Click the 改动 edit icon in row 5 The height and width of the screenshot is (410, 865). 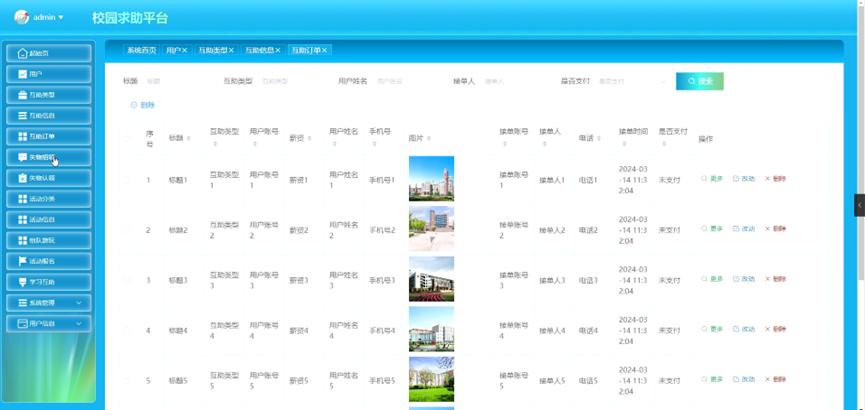pyautogui.click(x=736, y=379)
